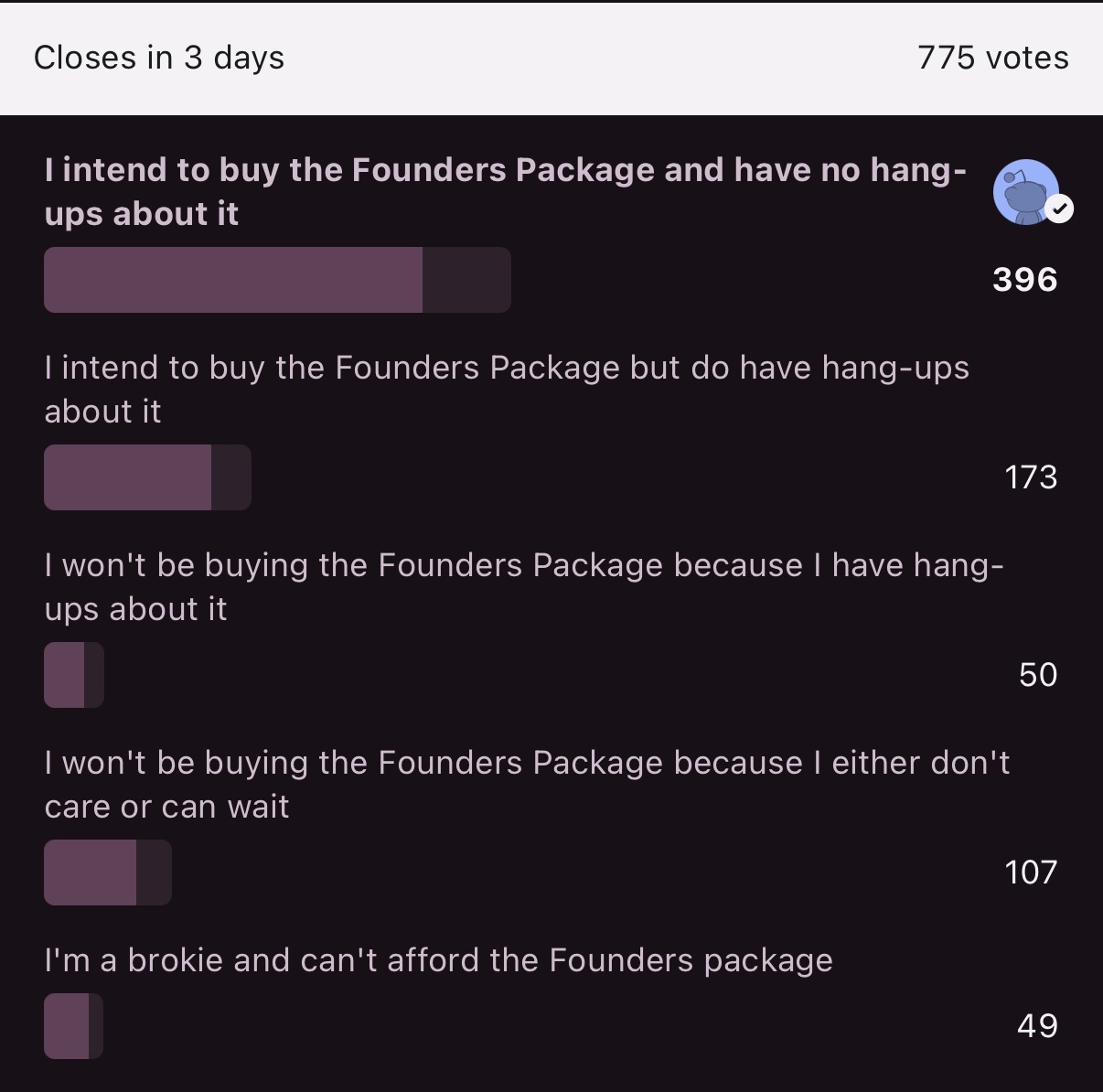This screenshot has width=1103, height=1092.
Task: Click the 173 vote count
Action: click(1031, 477)
